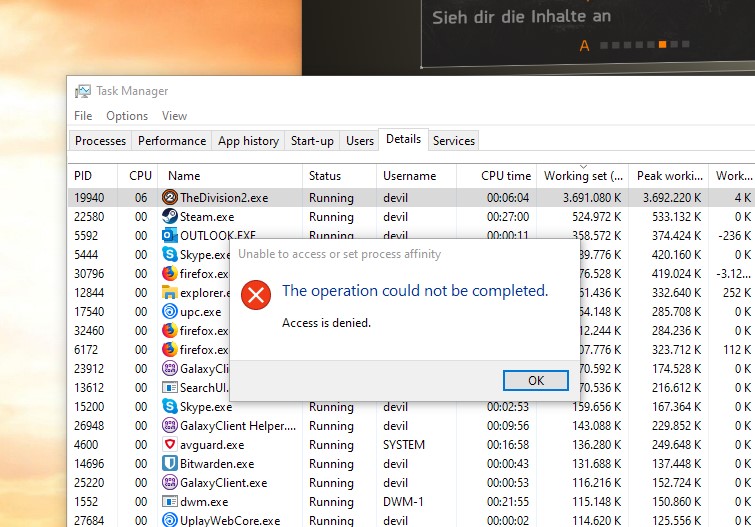
Task: Click the GalaxyClient icon in PID 23912 row
Action: [x=169, y=369]
